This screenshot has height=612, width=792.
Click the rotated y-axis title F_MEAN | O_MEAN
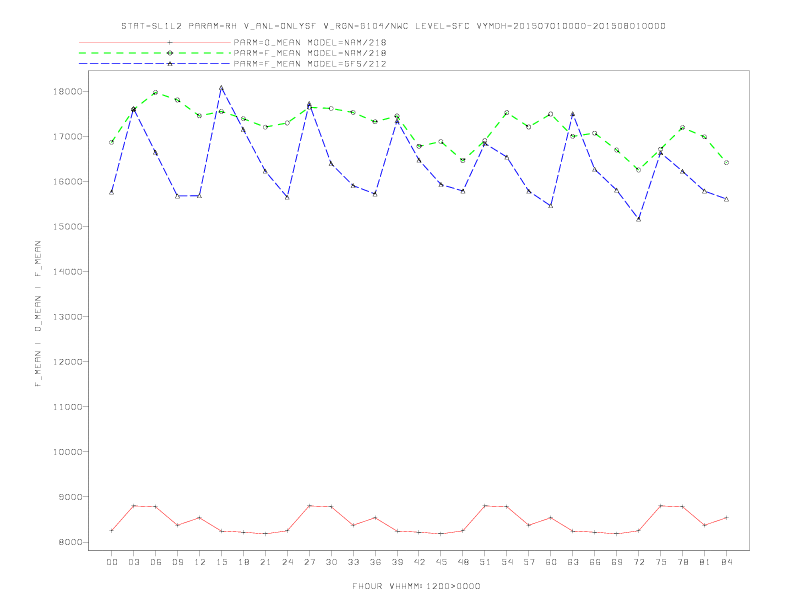[38, 314]
